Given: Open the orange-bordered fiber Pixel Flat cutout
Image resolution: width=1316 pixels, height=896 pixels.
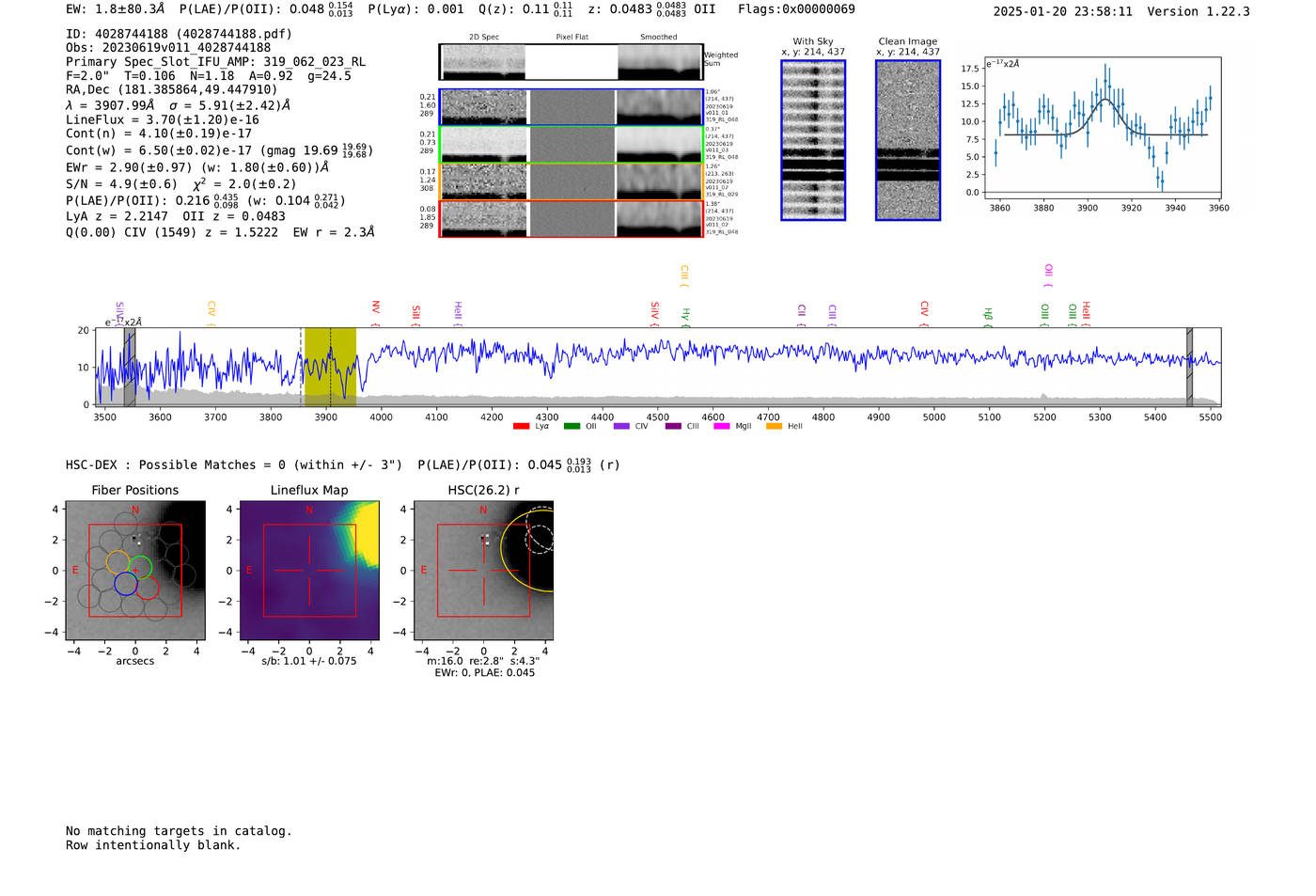Looking at the screenshot, I should [572, 181].
